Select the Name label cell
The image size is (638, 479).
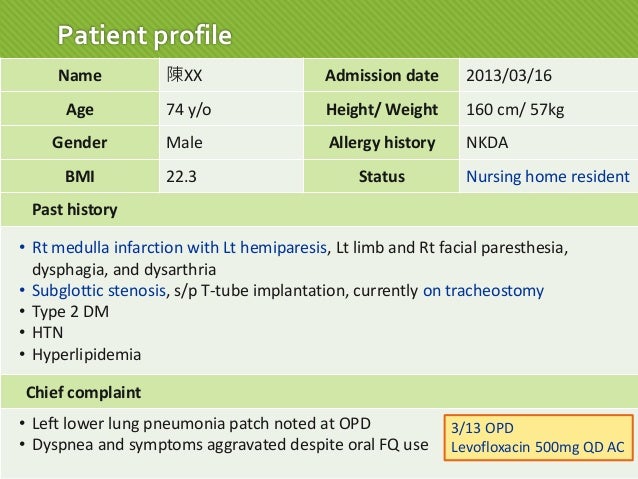point(80,75)
